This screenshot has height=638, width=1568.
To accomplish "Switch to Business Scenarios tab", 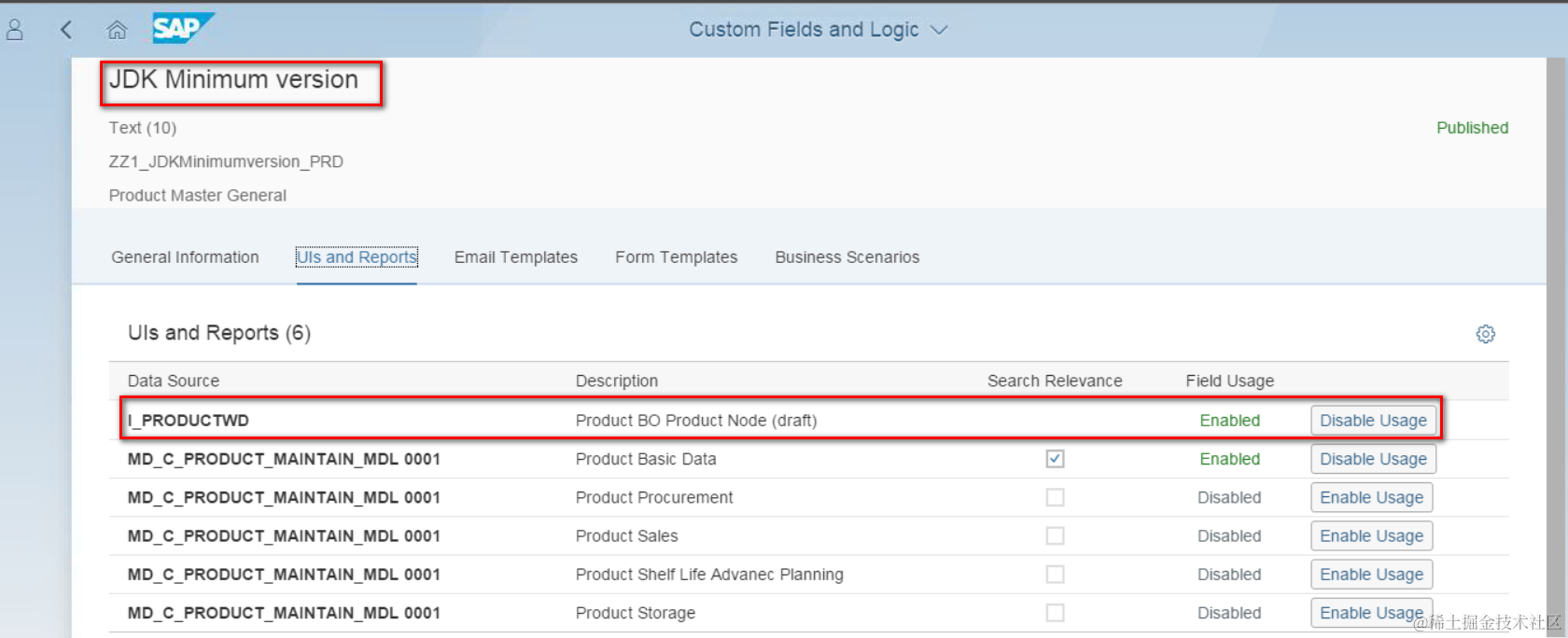I will 847,257.
